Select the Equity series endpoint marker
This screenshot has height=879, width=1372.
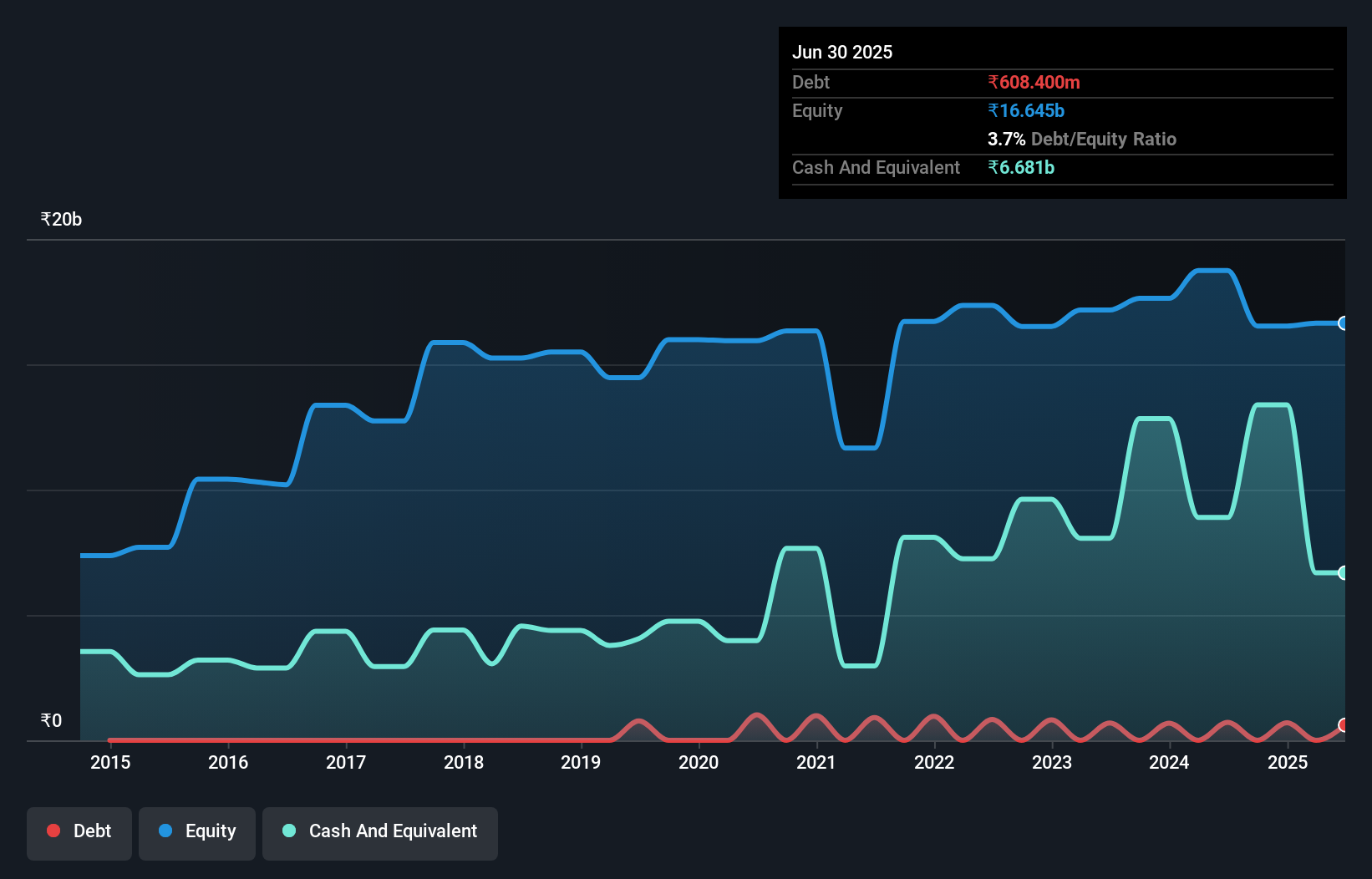point(1343,323)
